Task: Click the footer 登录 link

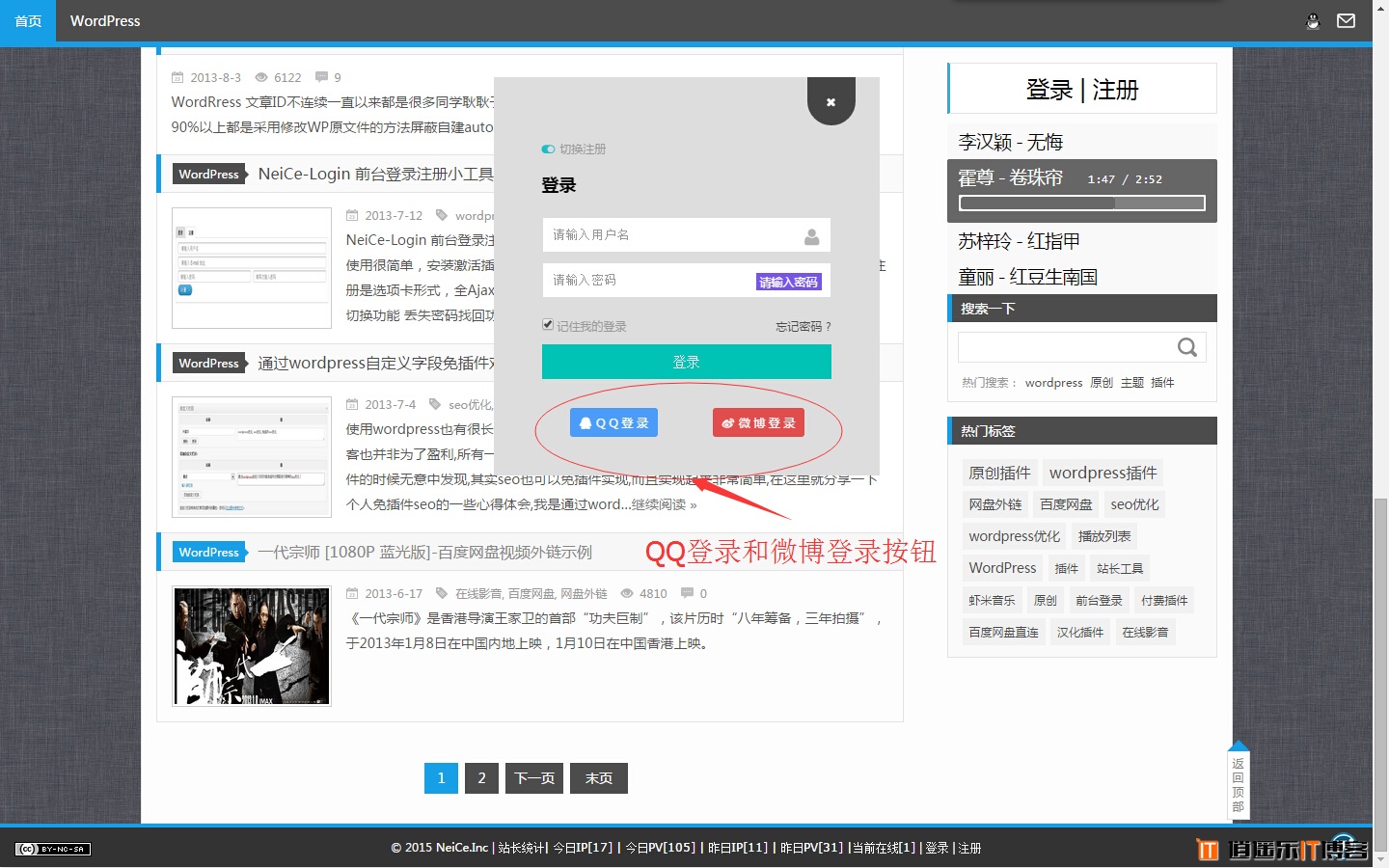Action: pyautogui.click(x=937, y=848)
